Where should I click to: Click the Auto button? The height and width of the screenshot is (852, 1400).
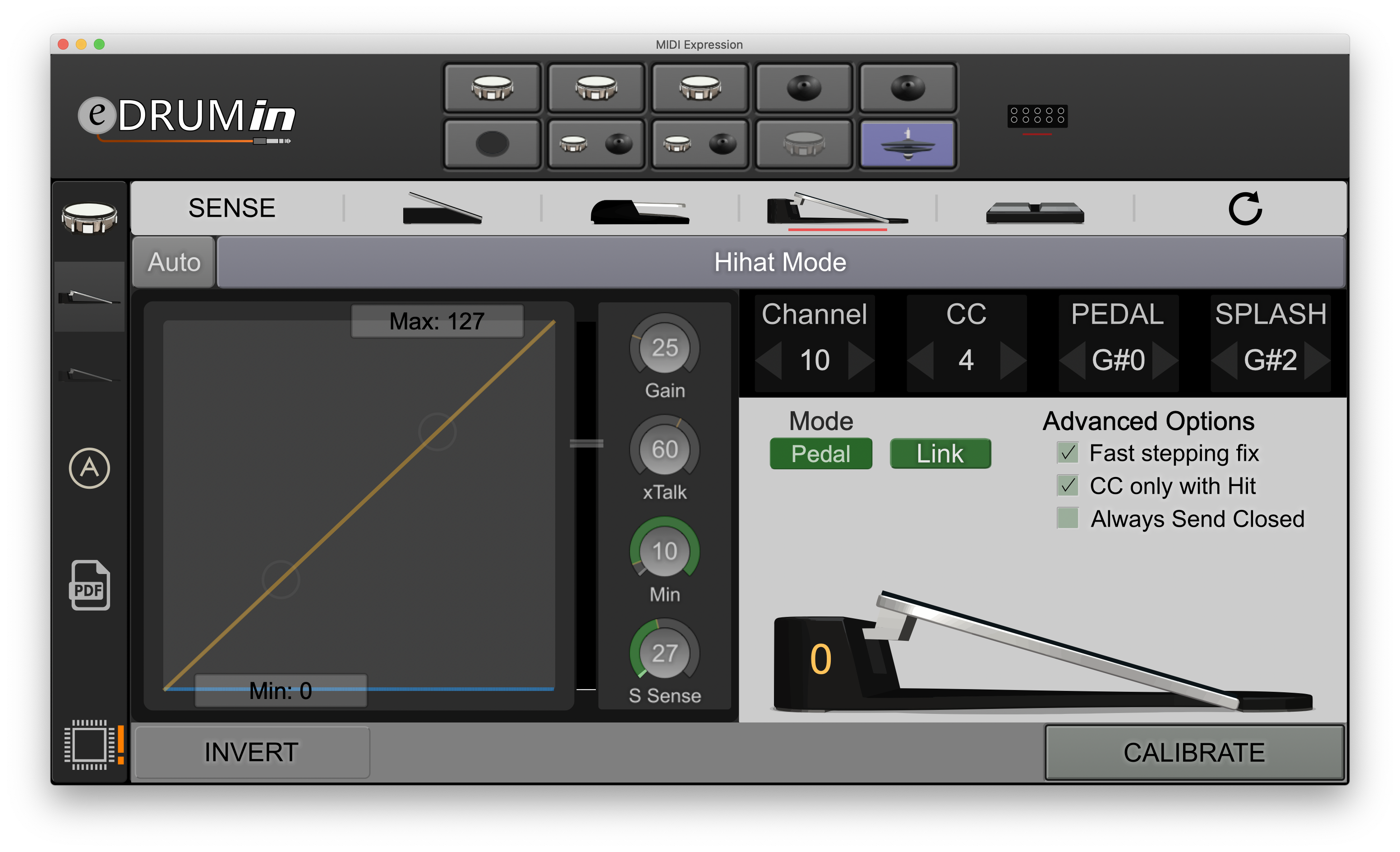174,262
